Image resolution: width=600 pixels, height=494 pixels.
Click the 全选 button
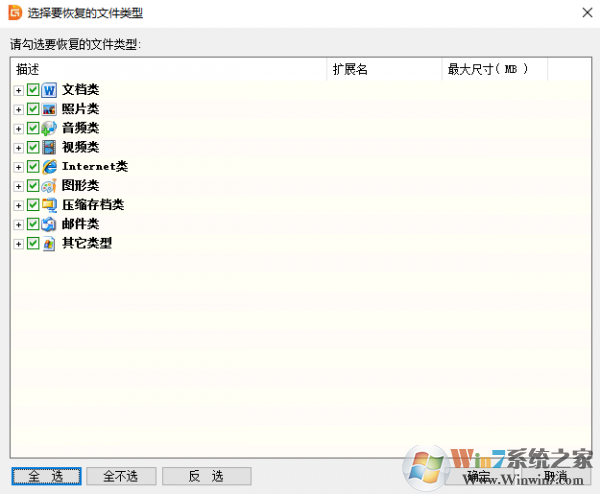(x=46, y=476)
